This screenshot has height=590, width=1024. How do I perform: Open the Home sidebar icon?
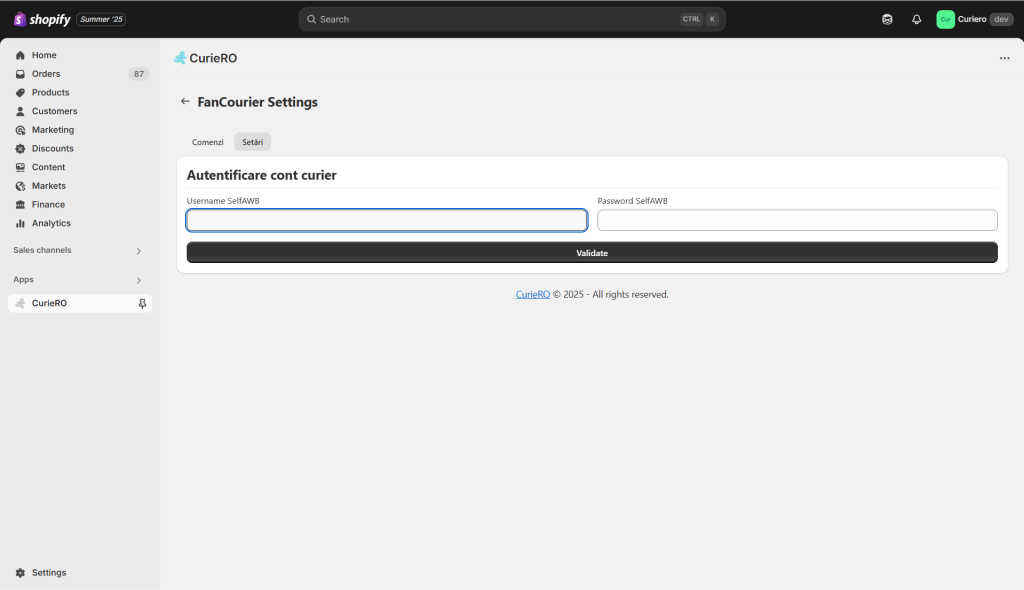pyautogui.click(x=20, y=56)
